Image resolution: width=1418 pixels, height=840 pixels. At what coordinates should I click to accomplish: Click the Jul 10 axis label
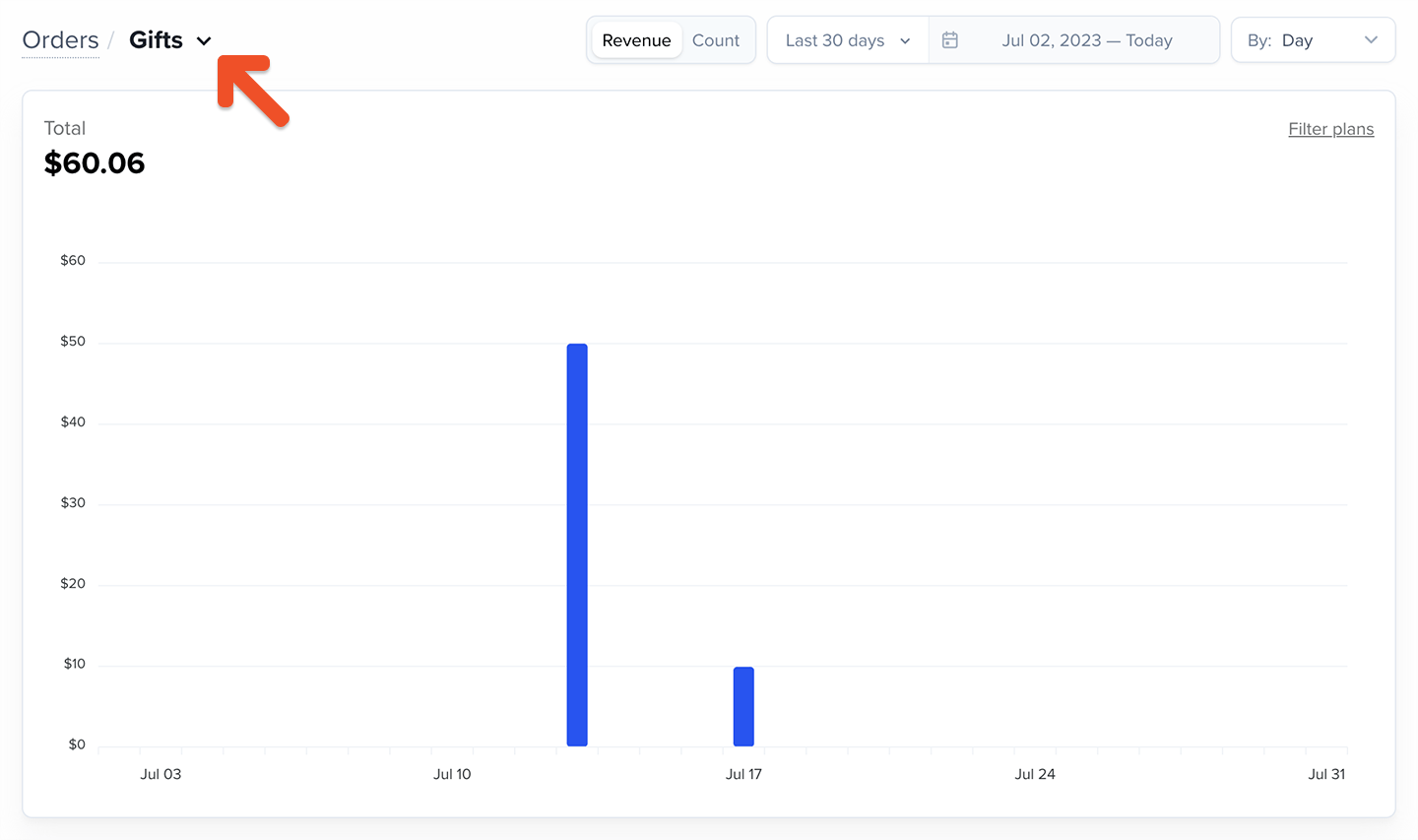click(452, 774)
